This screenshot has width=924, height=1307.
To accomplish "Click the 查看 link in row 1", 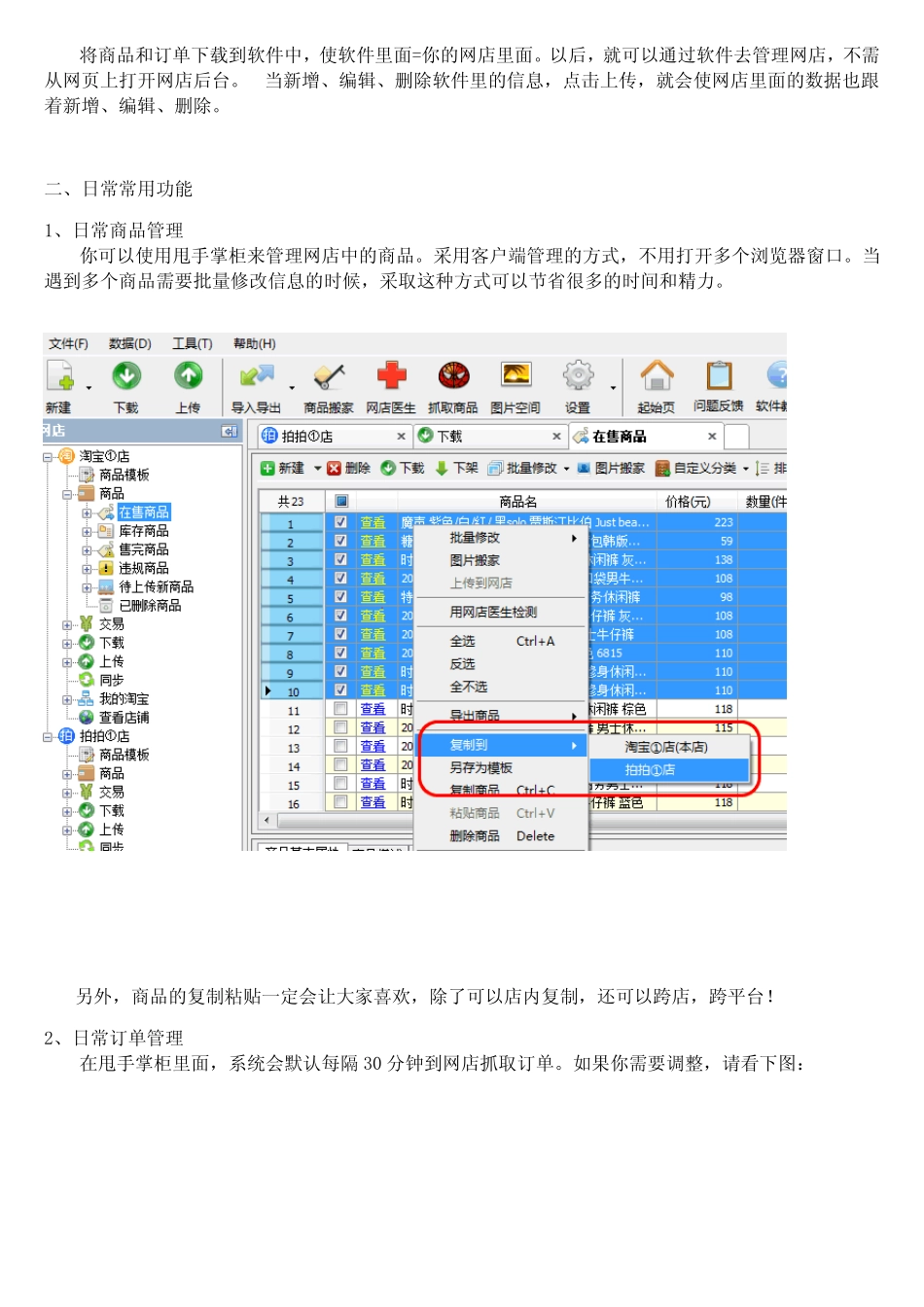I will tap(373, 522).
